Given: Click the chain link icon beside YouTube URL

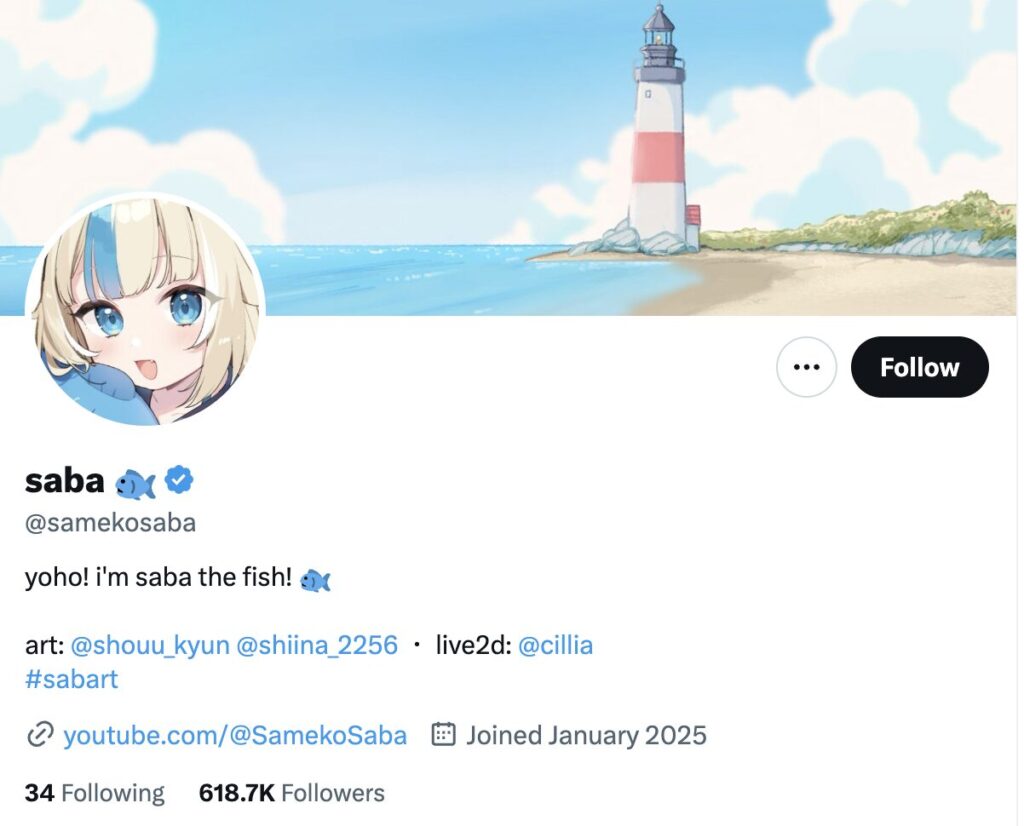Looking at the screenshot, I should click(39, 735).
